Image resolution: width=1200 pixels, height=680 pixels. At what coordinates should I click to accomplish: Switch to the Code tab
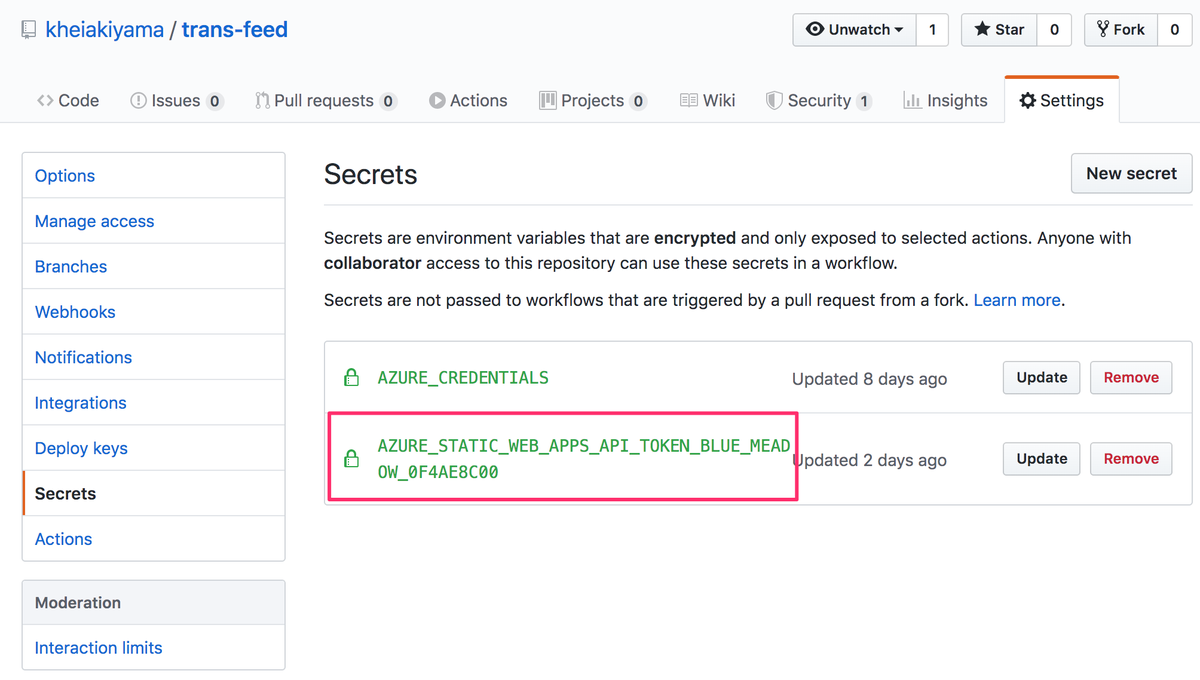click(68, 100)
